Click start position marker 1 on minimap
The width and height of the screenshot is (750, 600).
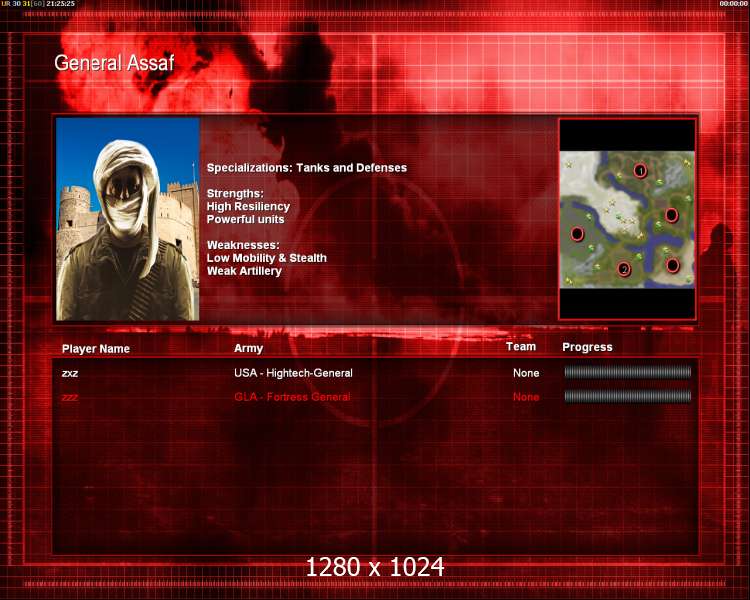coord(640,170)
